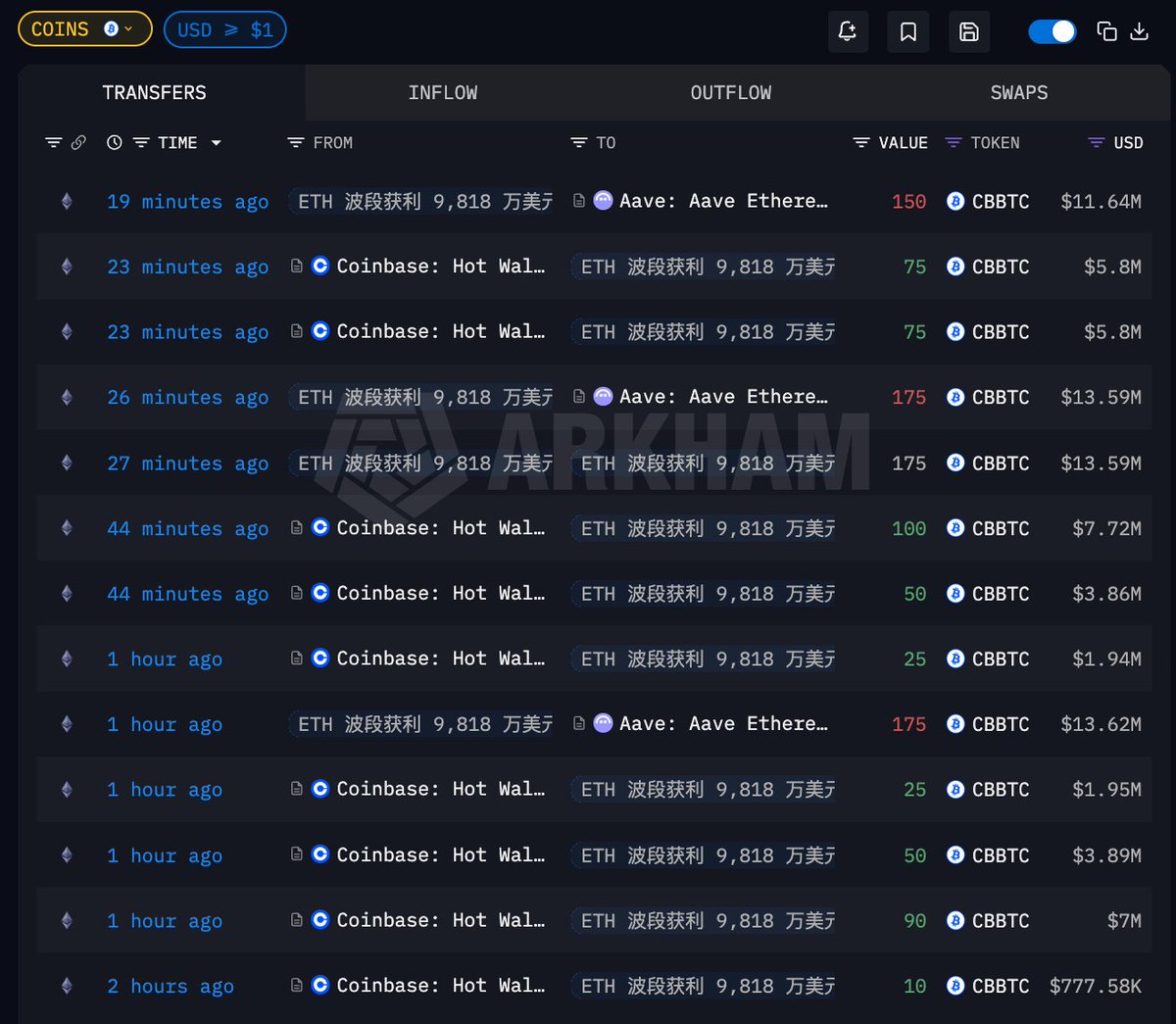
Task: Open the VALUE column filter
Action: [x=860, y=143]
